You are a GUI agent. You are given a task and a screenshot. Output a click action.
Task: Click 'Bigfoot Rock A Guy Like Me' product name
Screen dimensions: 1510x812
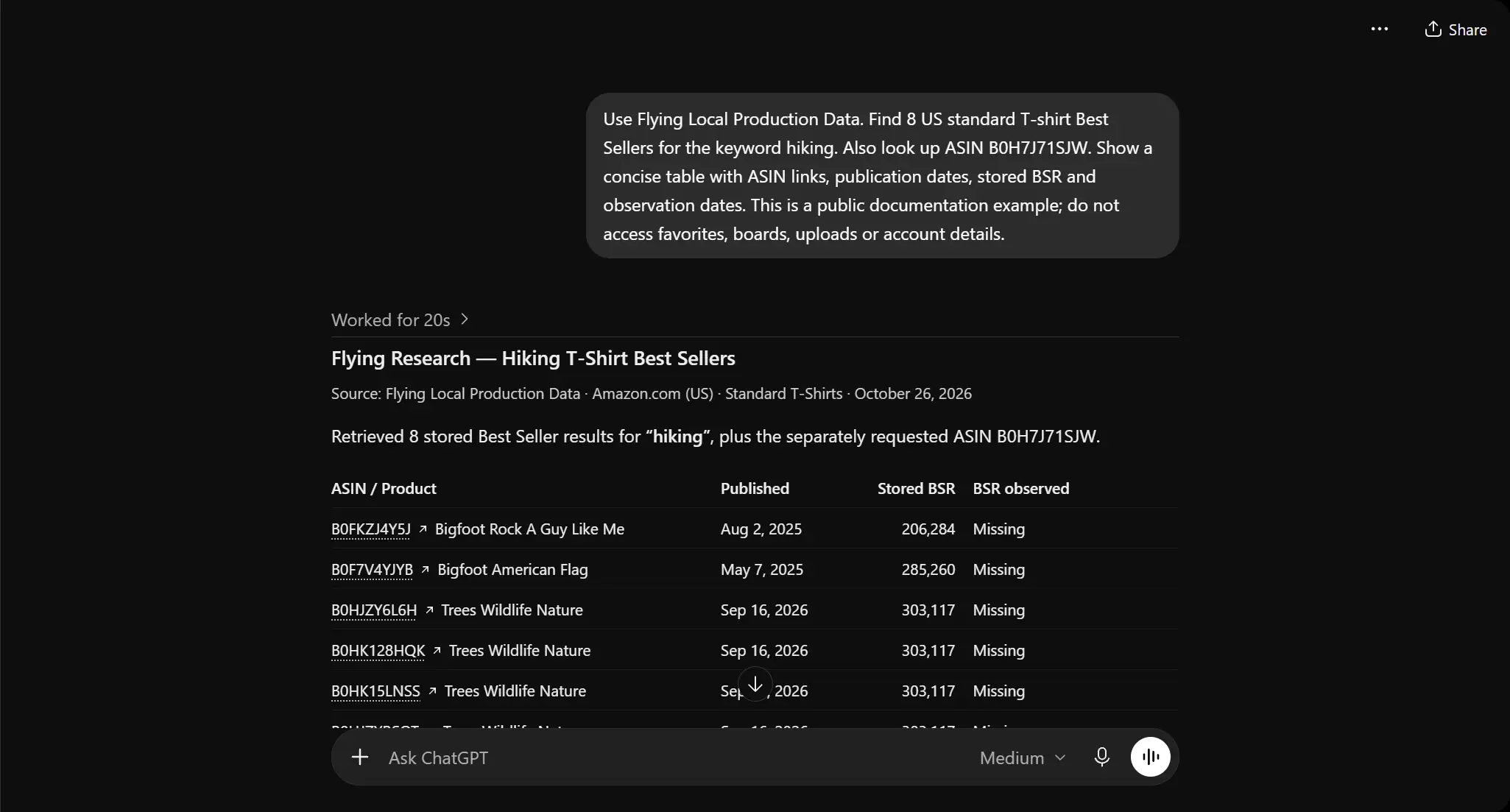(529, 529)
